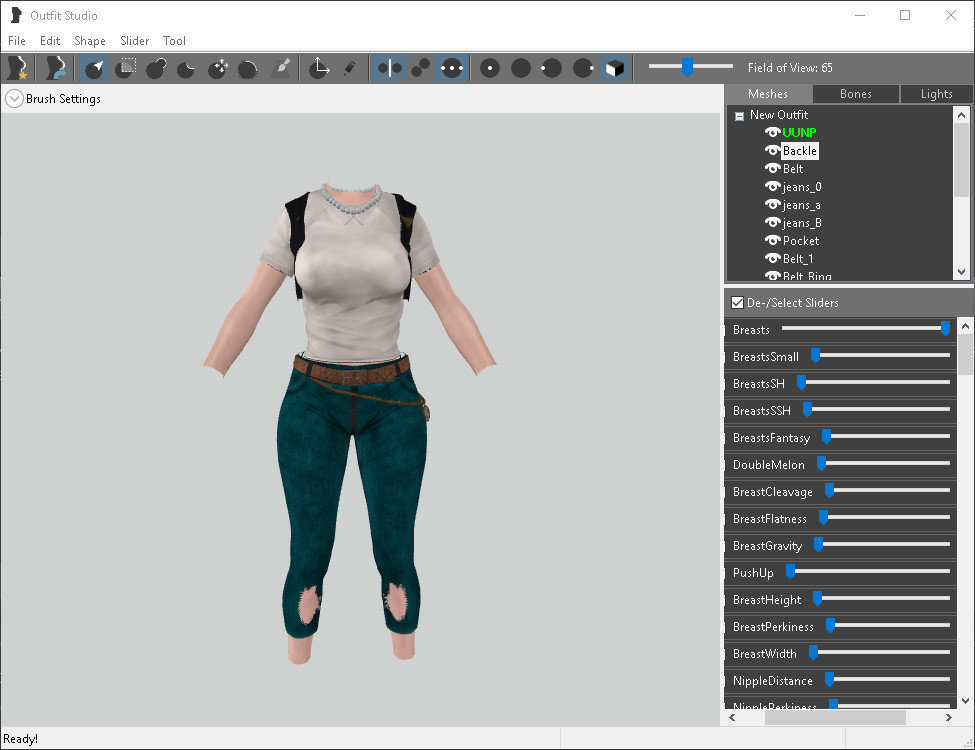The height and width of the screenshot is (750, 975).
Task: Collapse the New Outfit tree node
Action: pos(738,114)
